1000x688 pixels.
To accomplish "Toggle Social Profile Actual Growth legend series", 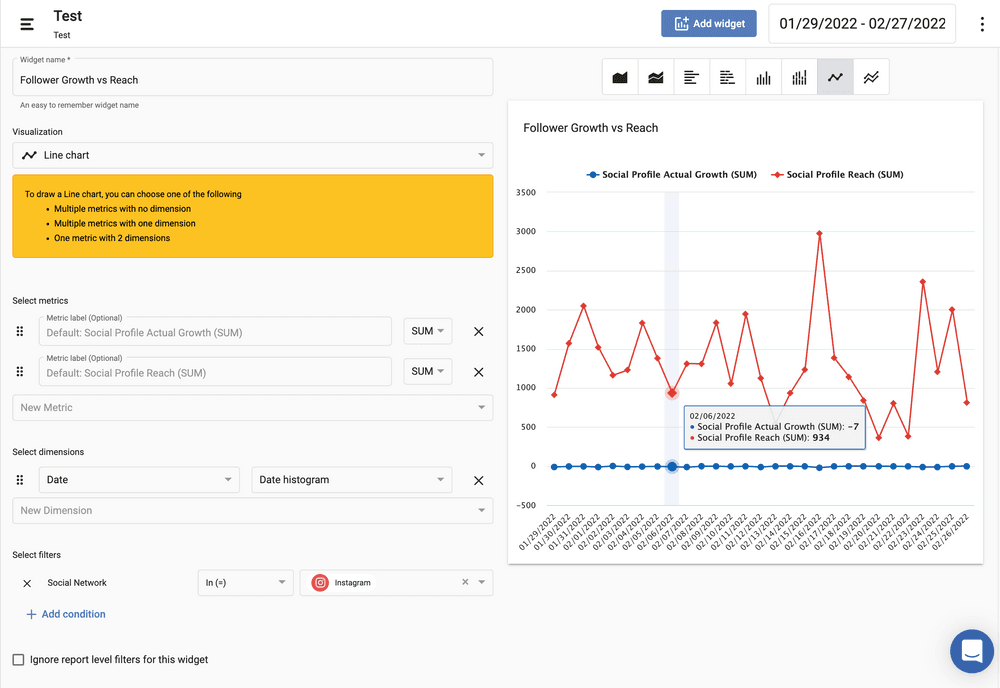I will [x=678, y=175].
